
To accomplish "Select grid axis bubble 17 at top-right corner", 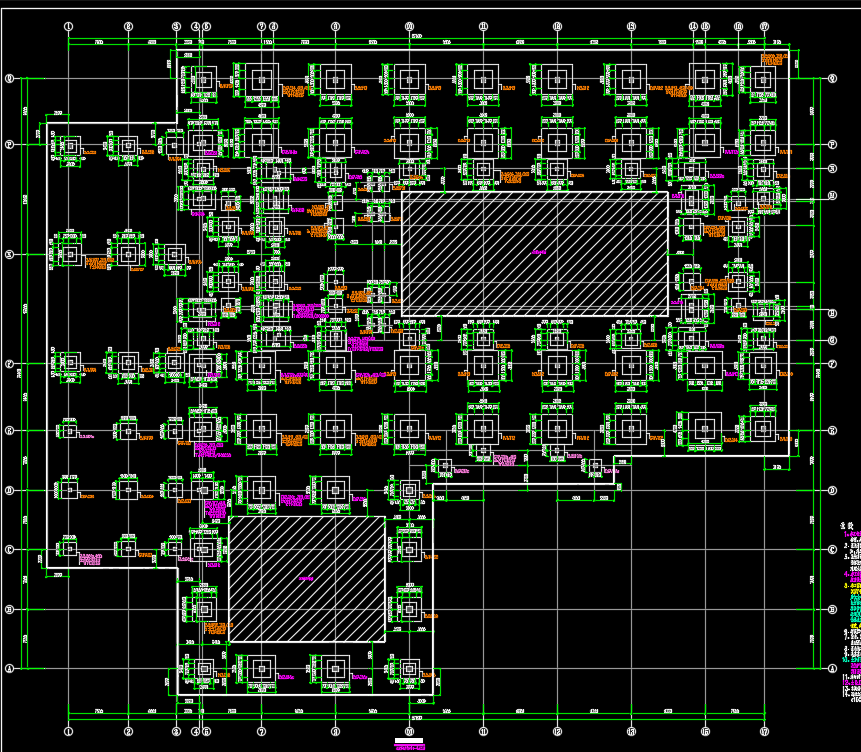I will point(765,27).
